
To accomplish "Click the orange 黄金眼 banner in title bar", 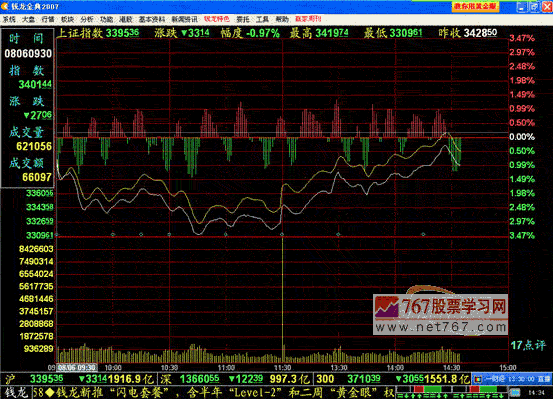I will 475,6.
